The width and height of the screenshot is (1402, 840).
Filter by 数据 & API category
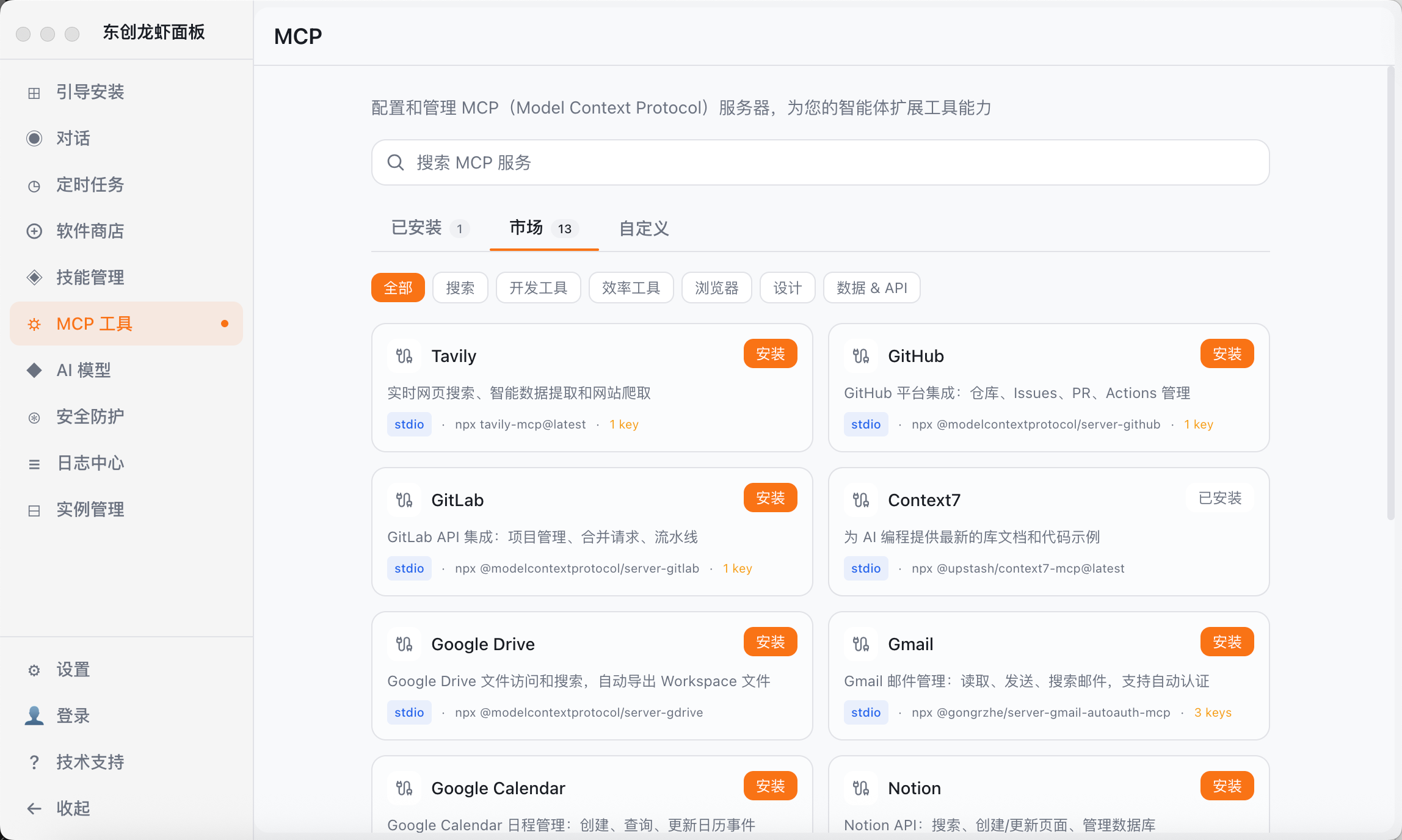[872, 288]
